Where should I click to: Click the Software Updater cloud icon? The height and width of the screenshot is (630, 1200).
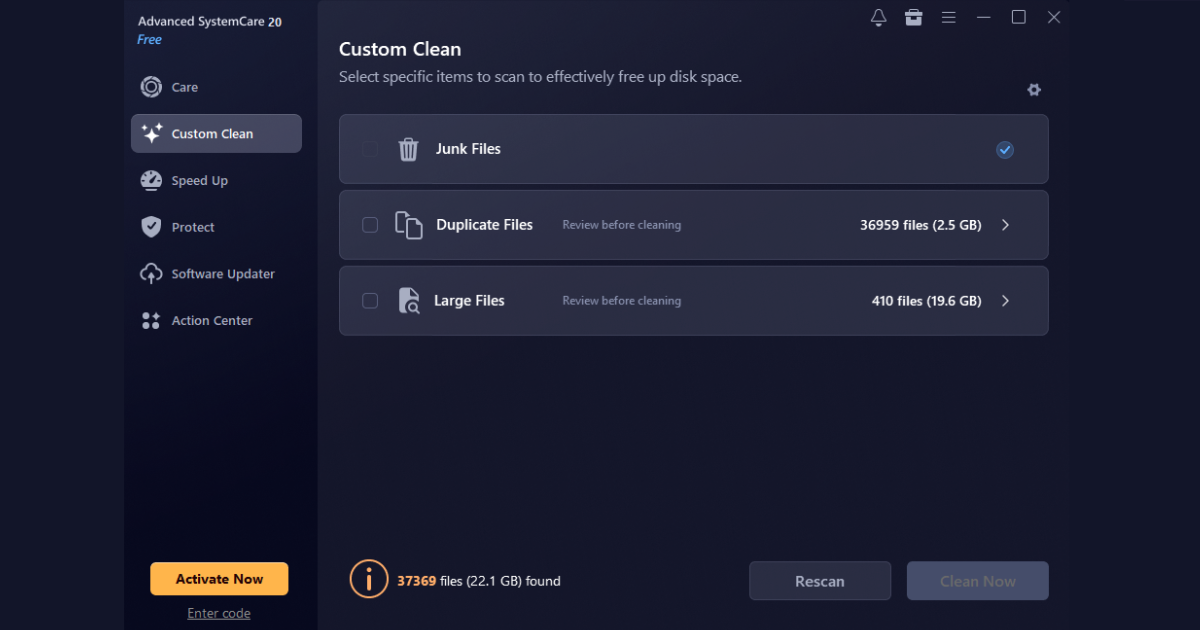(x=151, y=274)
